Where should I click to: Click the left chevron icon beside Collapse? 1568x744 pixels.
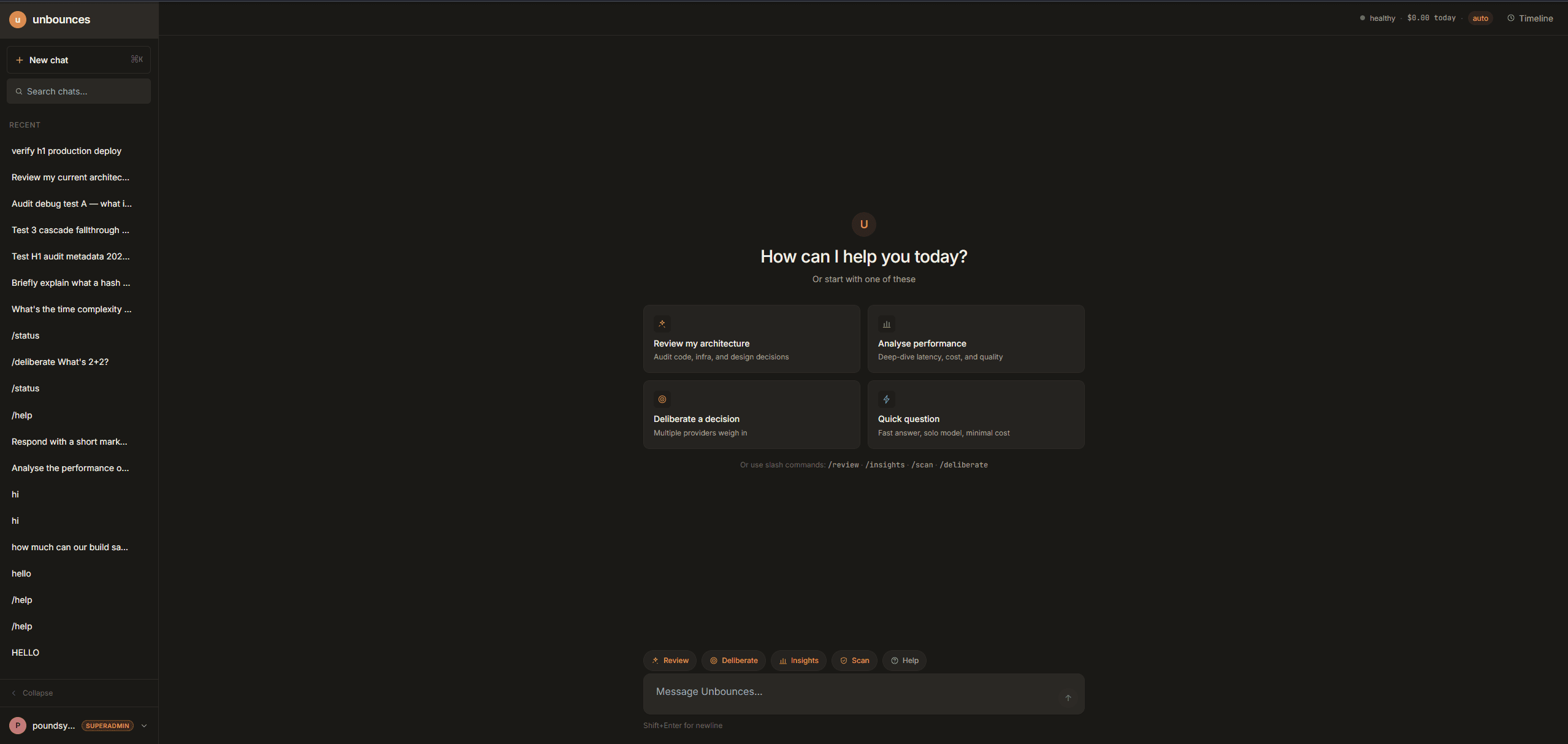14,693
